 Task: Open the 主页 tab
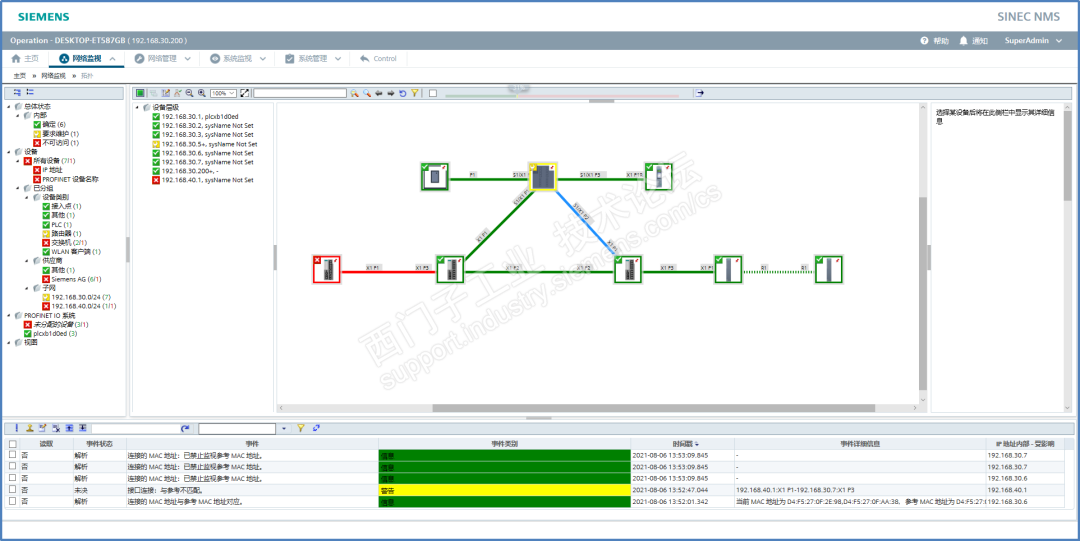point(25,59)
